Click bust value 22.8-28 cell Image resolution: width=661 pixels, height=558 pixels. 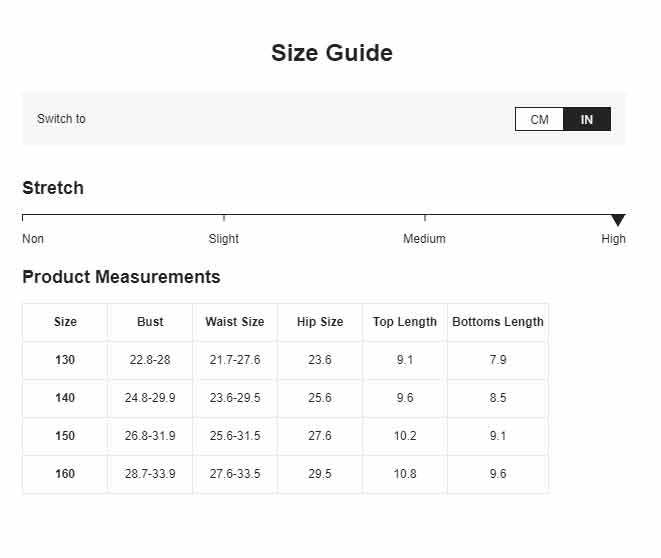click(150, 360)
